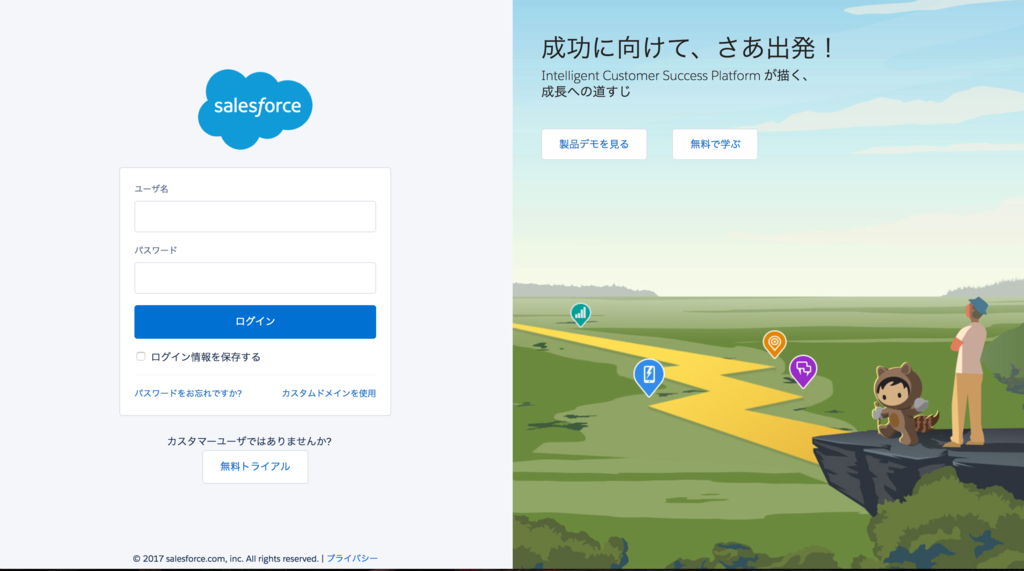
Task: Open the カスタムドメインを使用 link
Action: (x=328, y=393)
